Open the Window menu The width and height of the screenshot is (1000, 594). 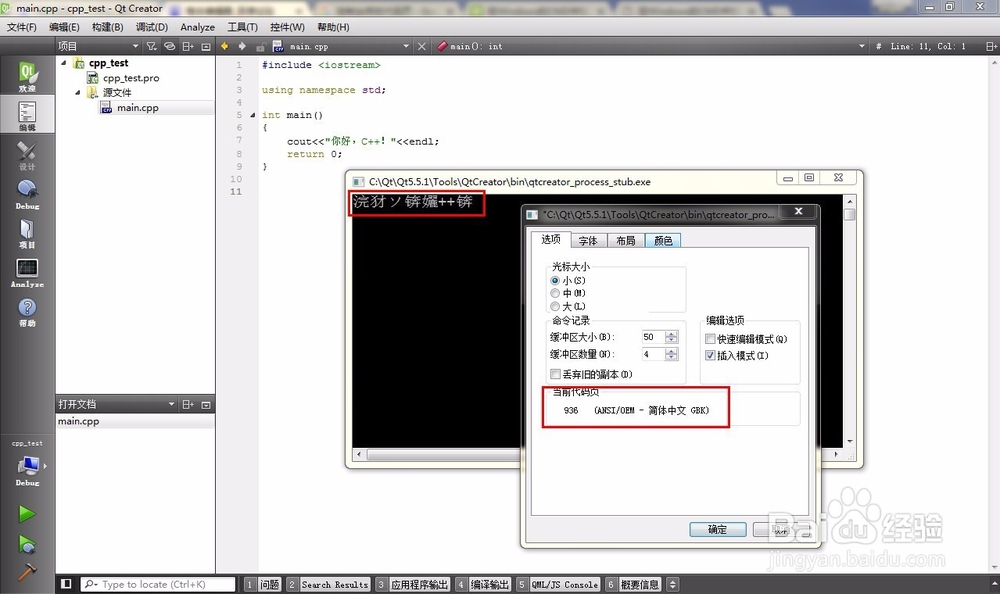287,27
